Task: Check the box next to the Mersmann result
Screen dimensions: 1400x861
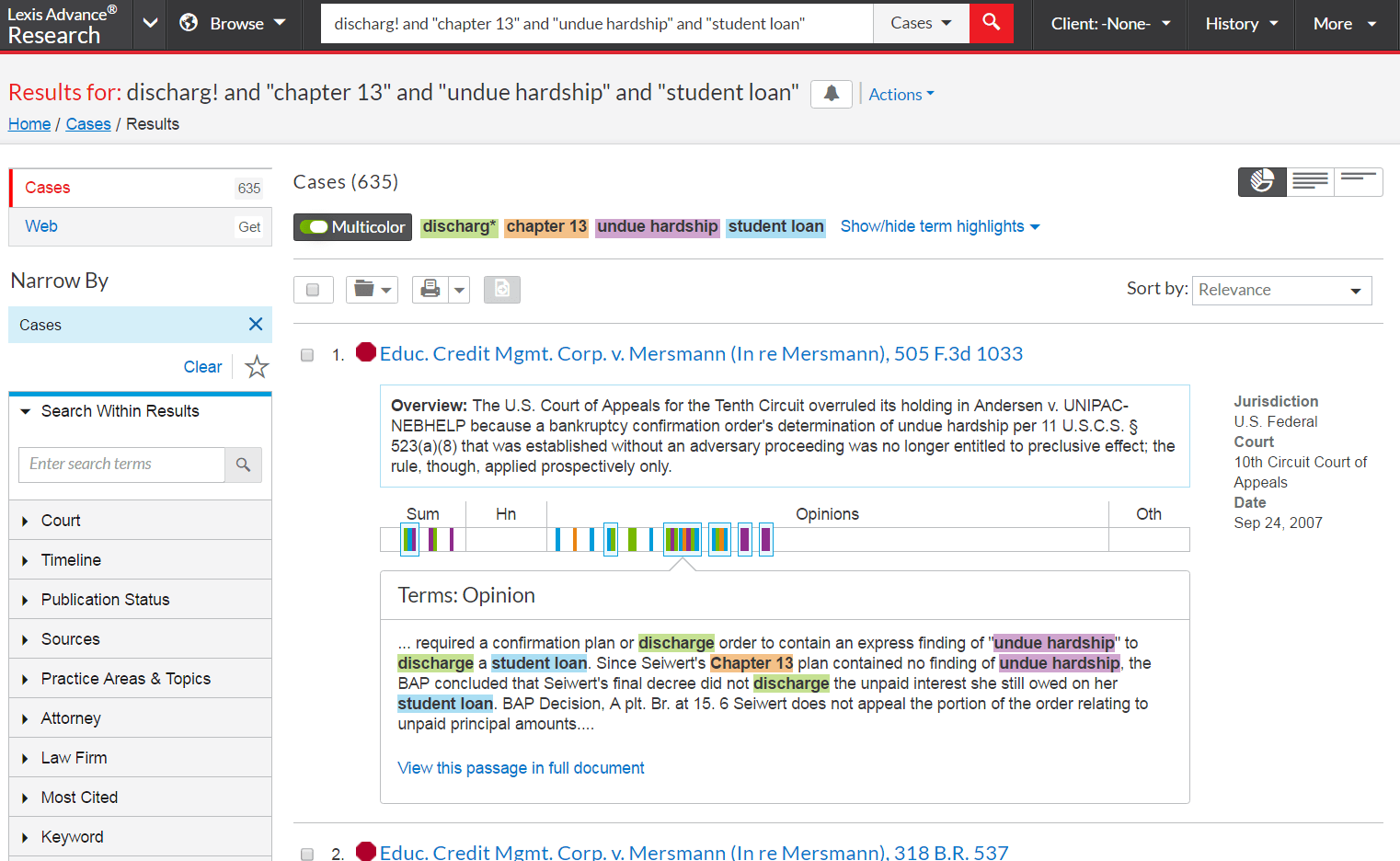Action: 306,354
